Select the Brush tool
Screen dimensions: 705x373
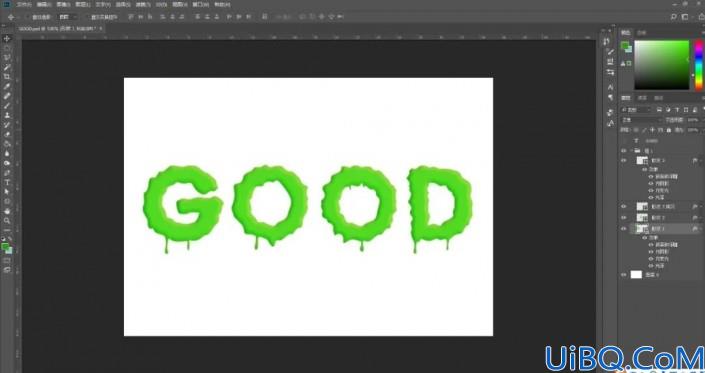tap(7, 106)
